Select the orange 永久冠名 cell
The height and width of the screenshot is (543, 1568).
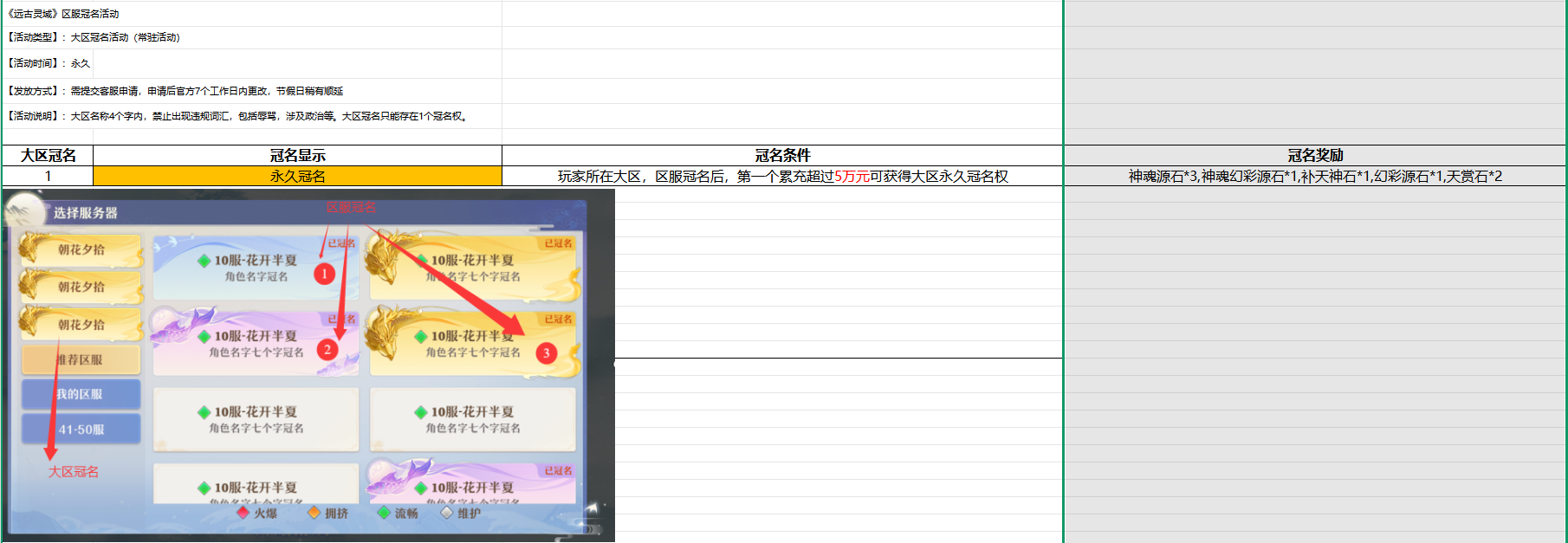(x=297, y=176)
